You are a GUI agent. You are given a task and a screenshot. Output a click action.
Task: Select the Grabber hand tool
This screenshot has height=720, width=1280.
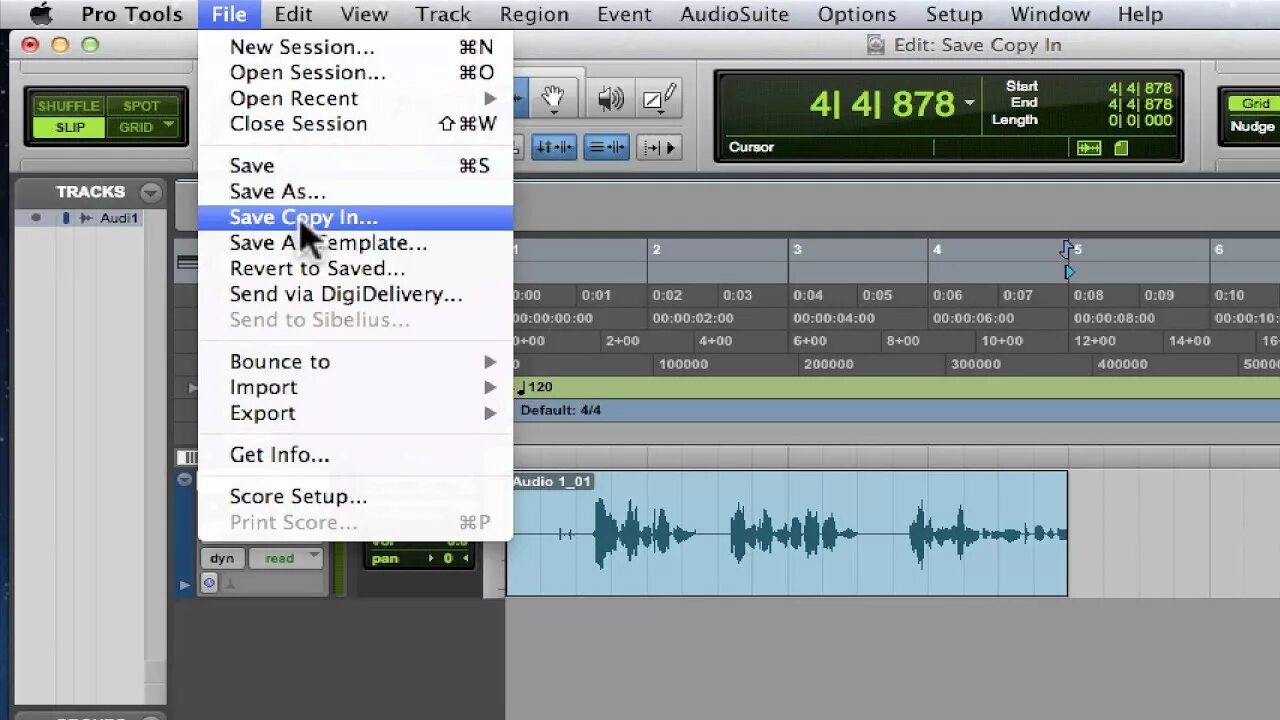553,98
